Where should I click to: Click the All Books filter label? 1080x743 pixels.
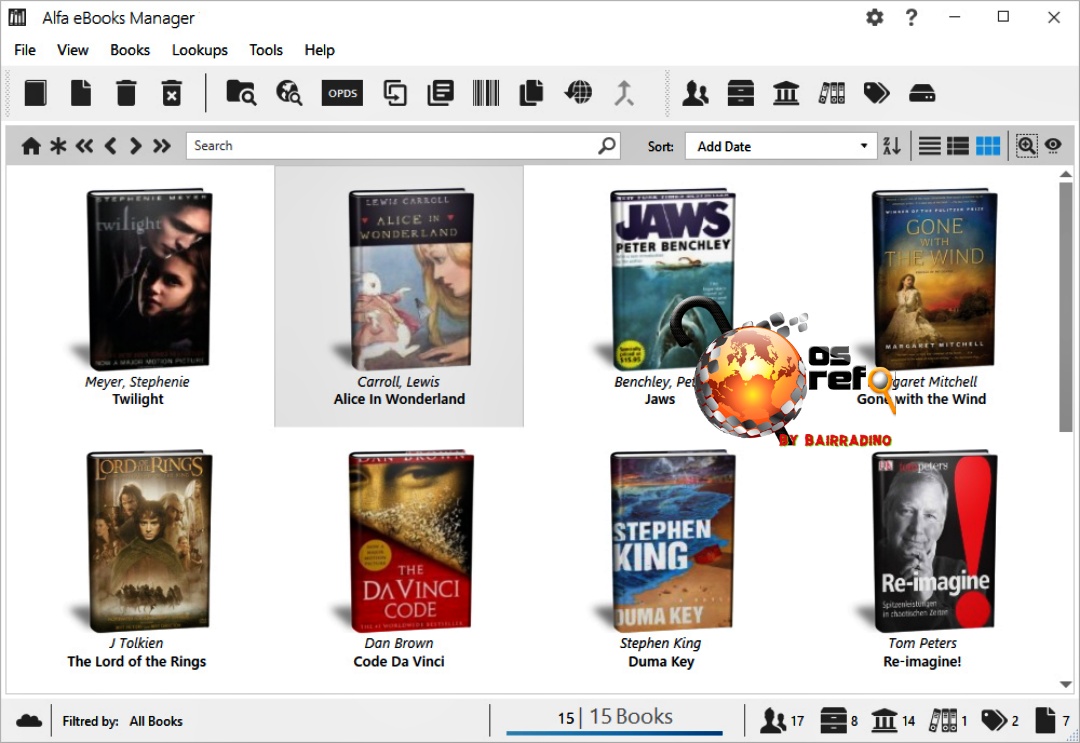click(x=156, y=721)
